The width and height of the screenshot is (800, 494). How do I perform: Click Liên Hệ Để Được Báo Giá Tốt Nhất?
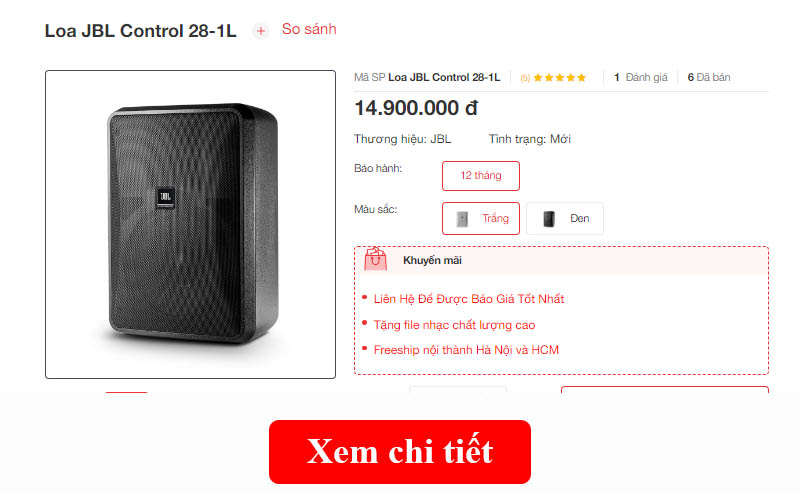469,299
